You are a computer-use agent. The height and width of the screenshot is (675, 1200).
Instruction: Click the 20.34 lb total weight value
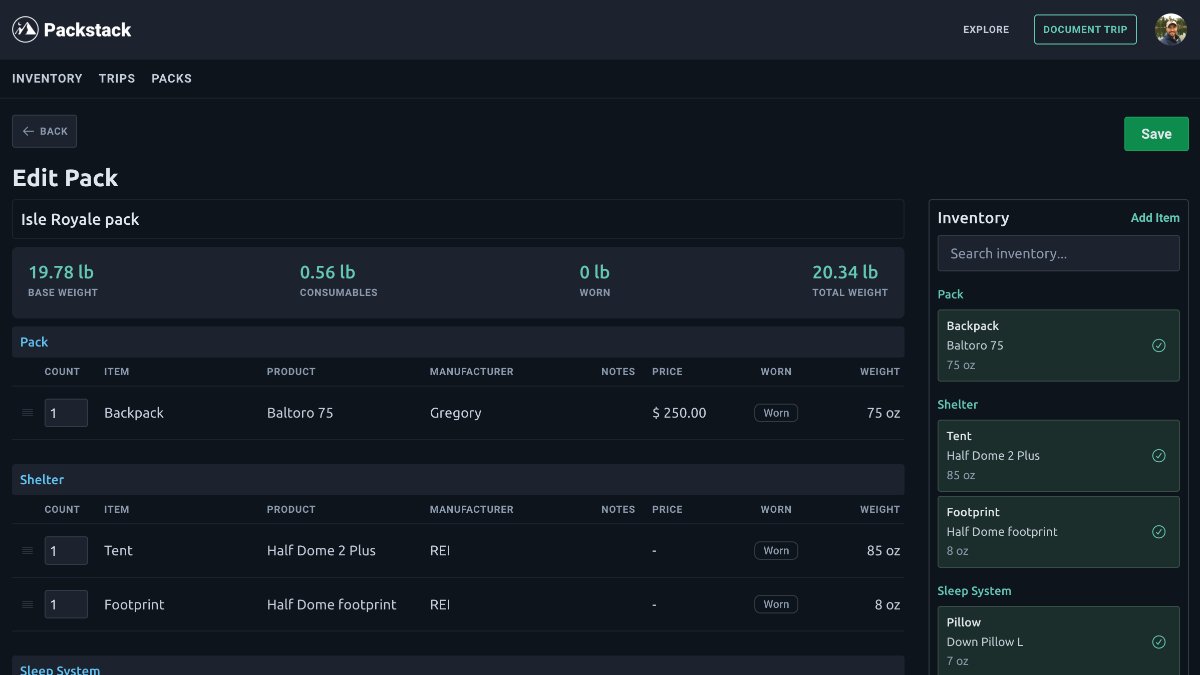(845, 272)
